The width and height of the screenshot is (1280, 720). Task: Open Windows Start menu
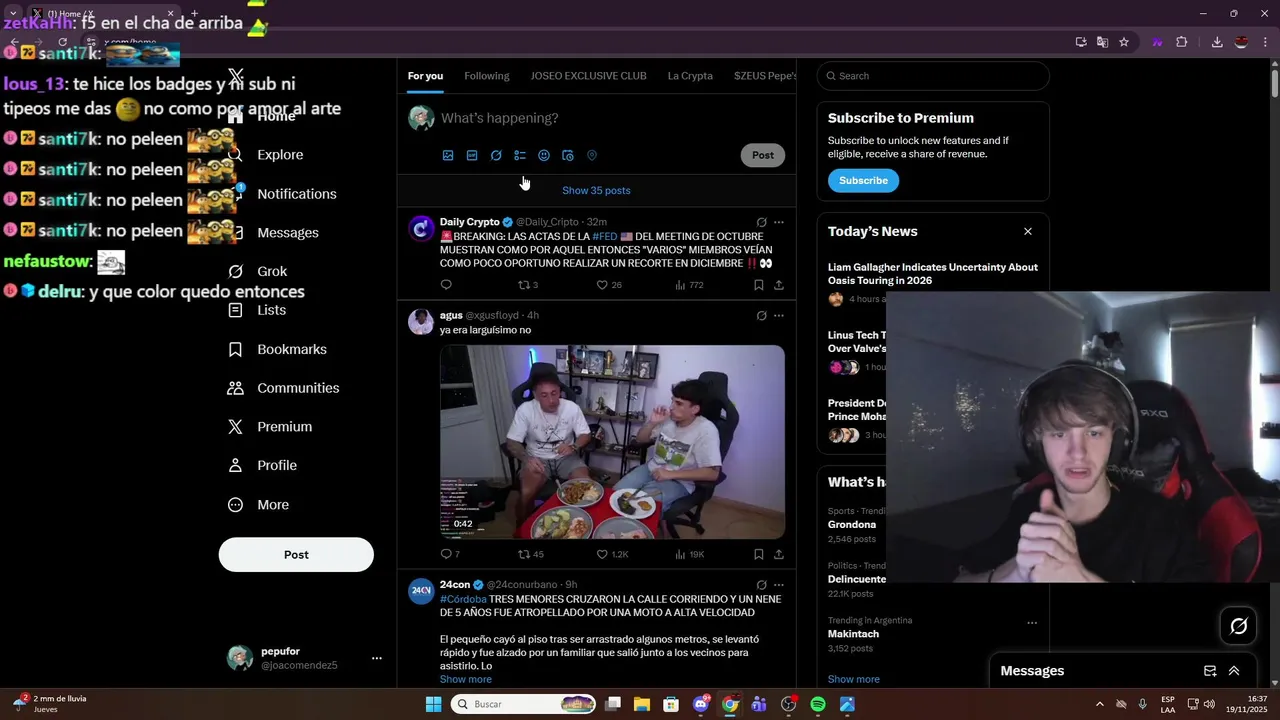click(433, 704)
